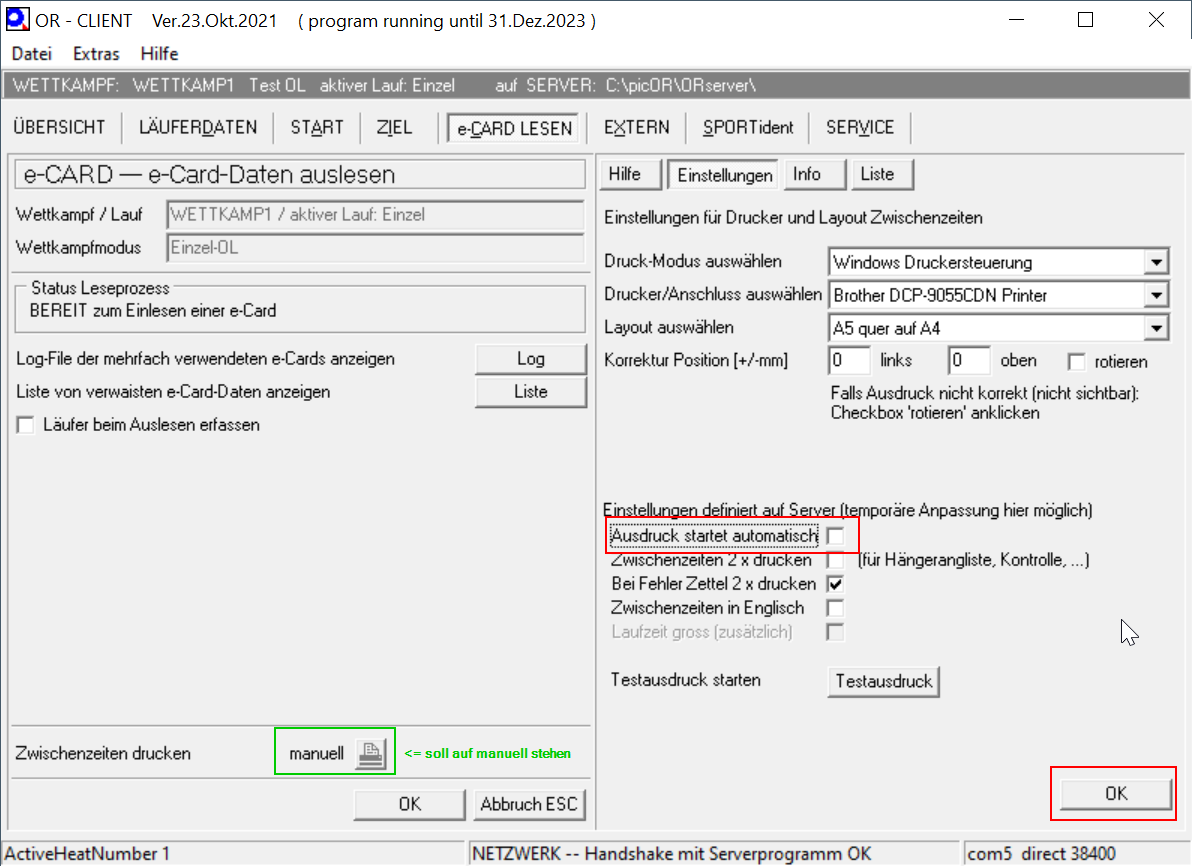The width and height of the screenshot is (1192, 866).
Task: Open the Datei menu
Action: [32, 54]
